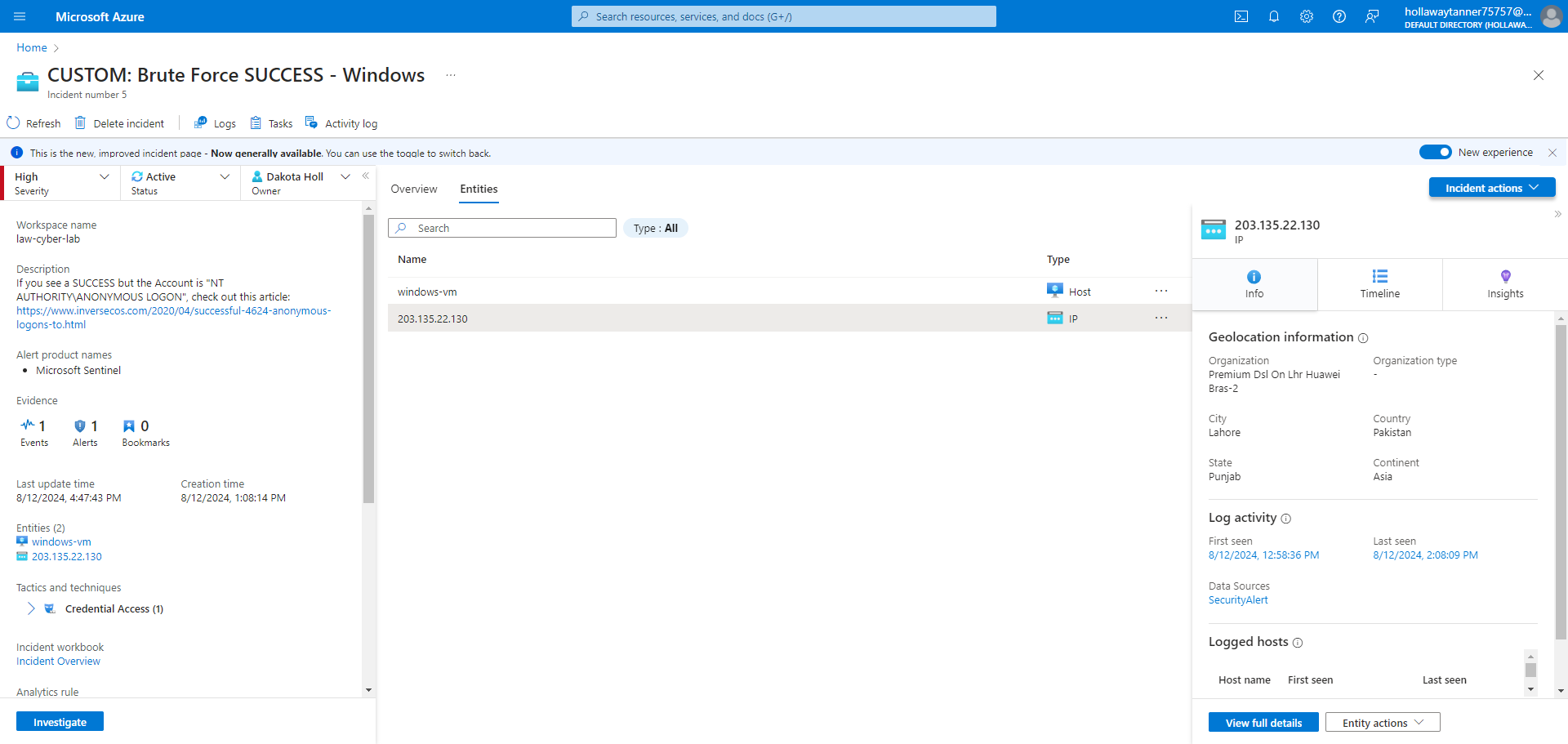Open Logs from the toolbar
This screenshot has height=744, width=1568.
[215, 123]
